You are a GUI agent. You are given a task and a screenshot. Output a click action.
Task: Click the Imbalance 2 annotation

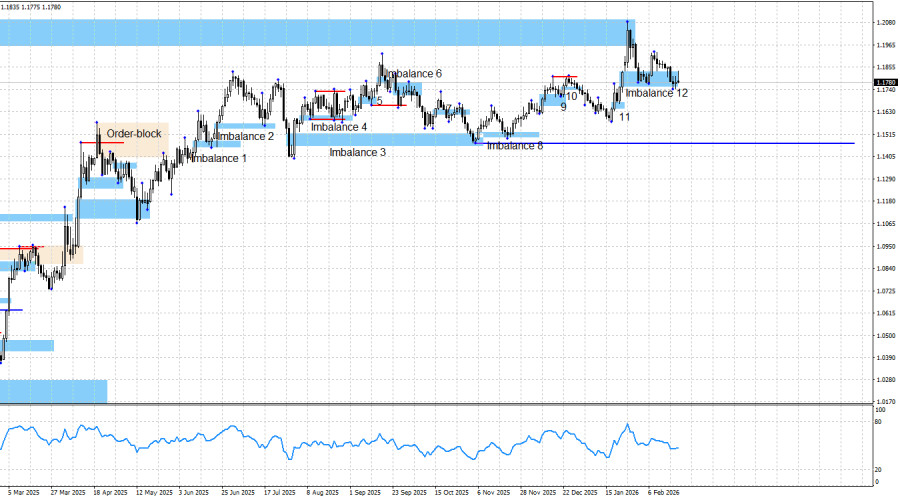tap(245, 136)
